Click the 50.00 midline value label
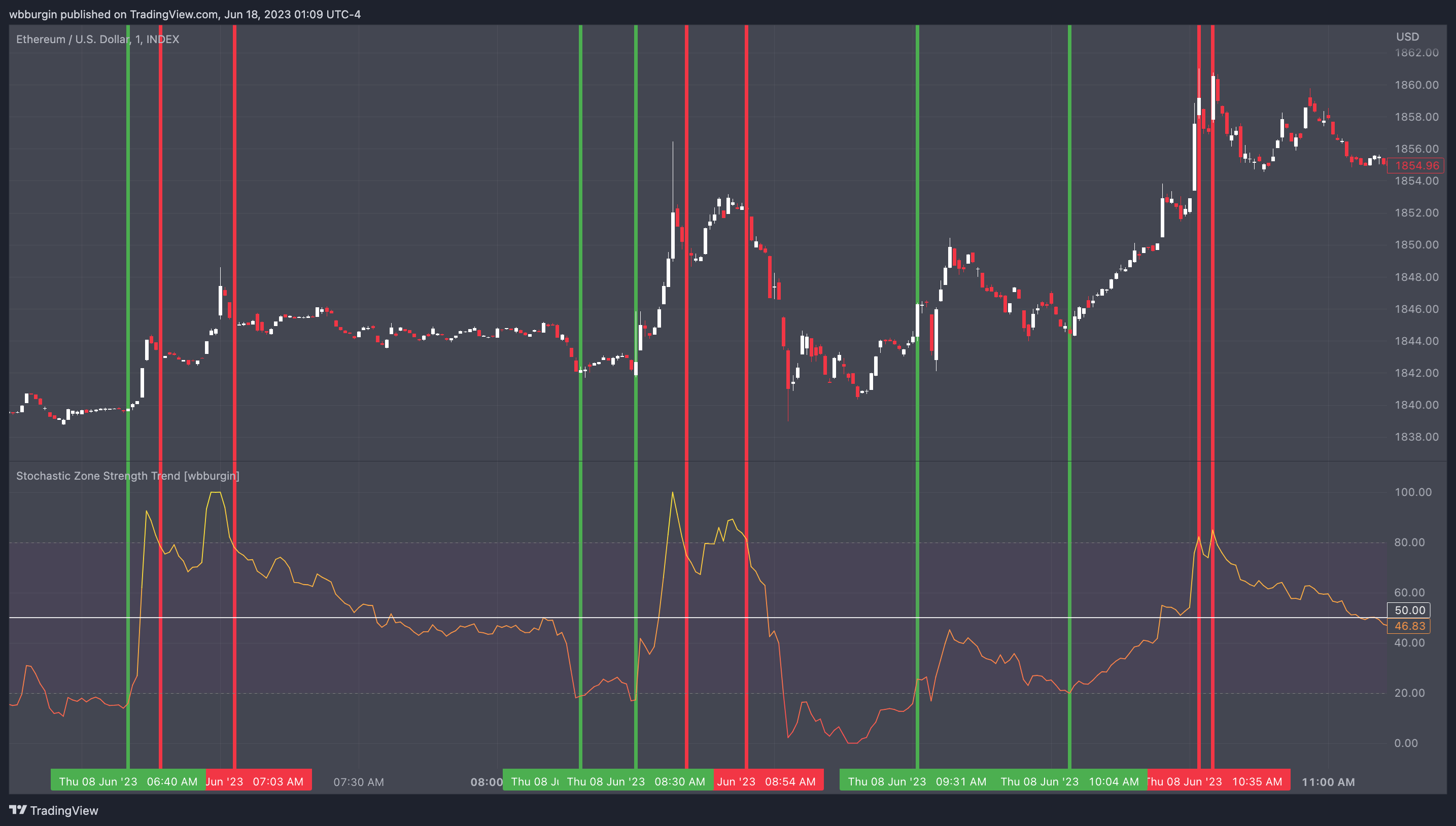The height and width of the screenshot is (826, 1456). pos(1409,610)
